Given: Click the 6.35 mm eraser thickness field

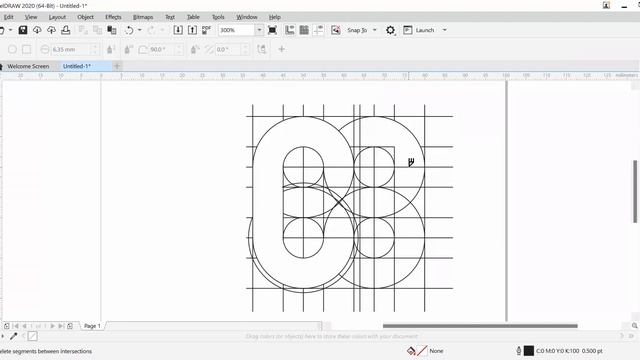Looking at the screenshot, I should [70, 49].
